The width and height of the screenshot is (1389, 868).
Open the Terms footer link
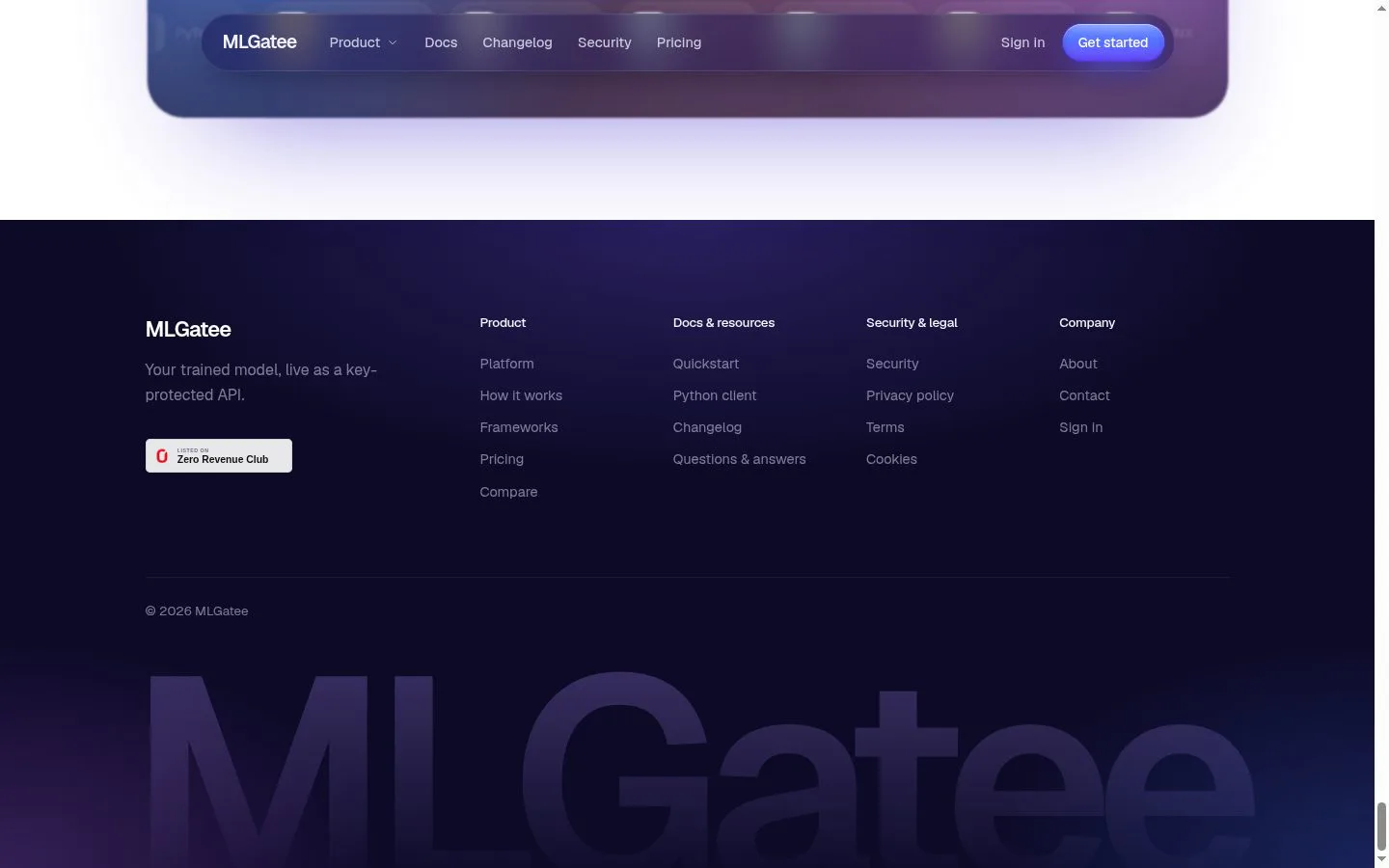pos(885,427)
